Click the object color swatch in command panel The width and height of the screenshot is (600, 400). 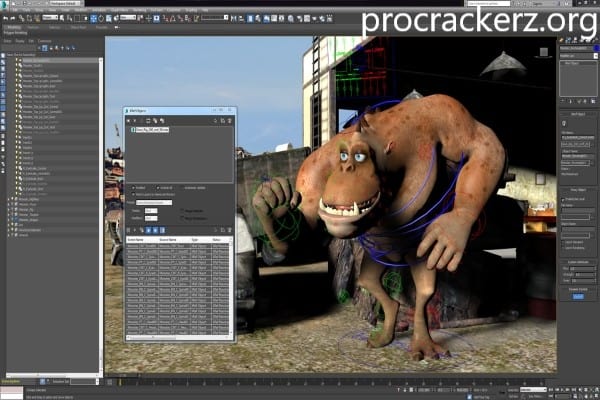(x=596, y=48)
